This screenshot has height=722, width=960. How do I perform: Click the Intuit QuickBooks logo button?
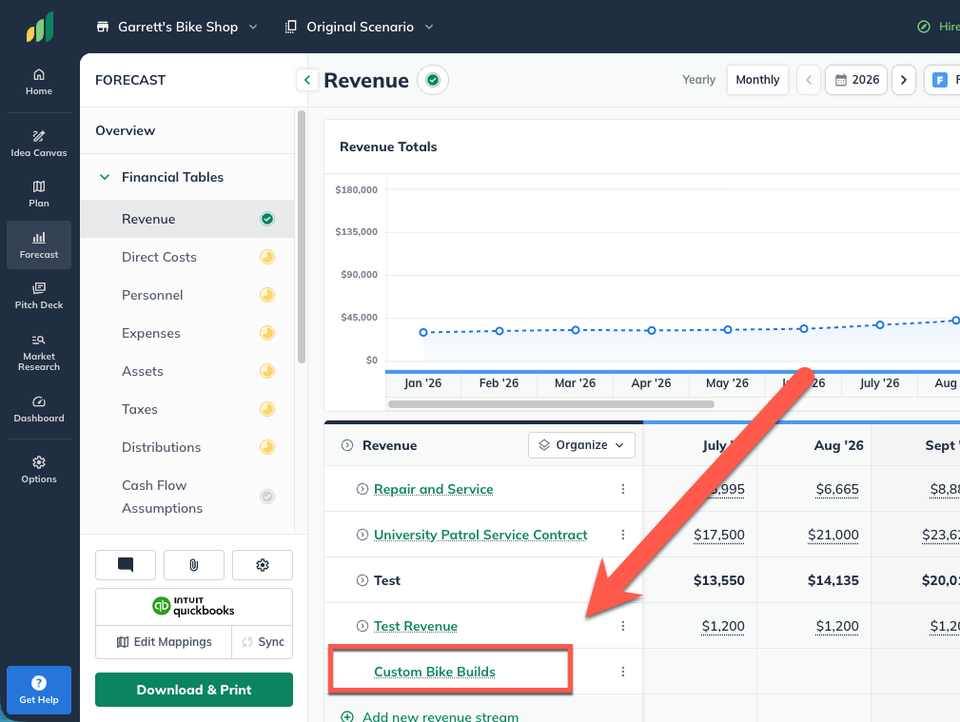tap(193, 607)
